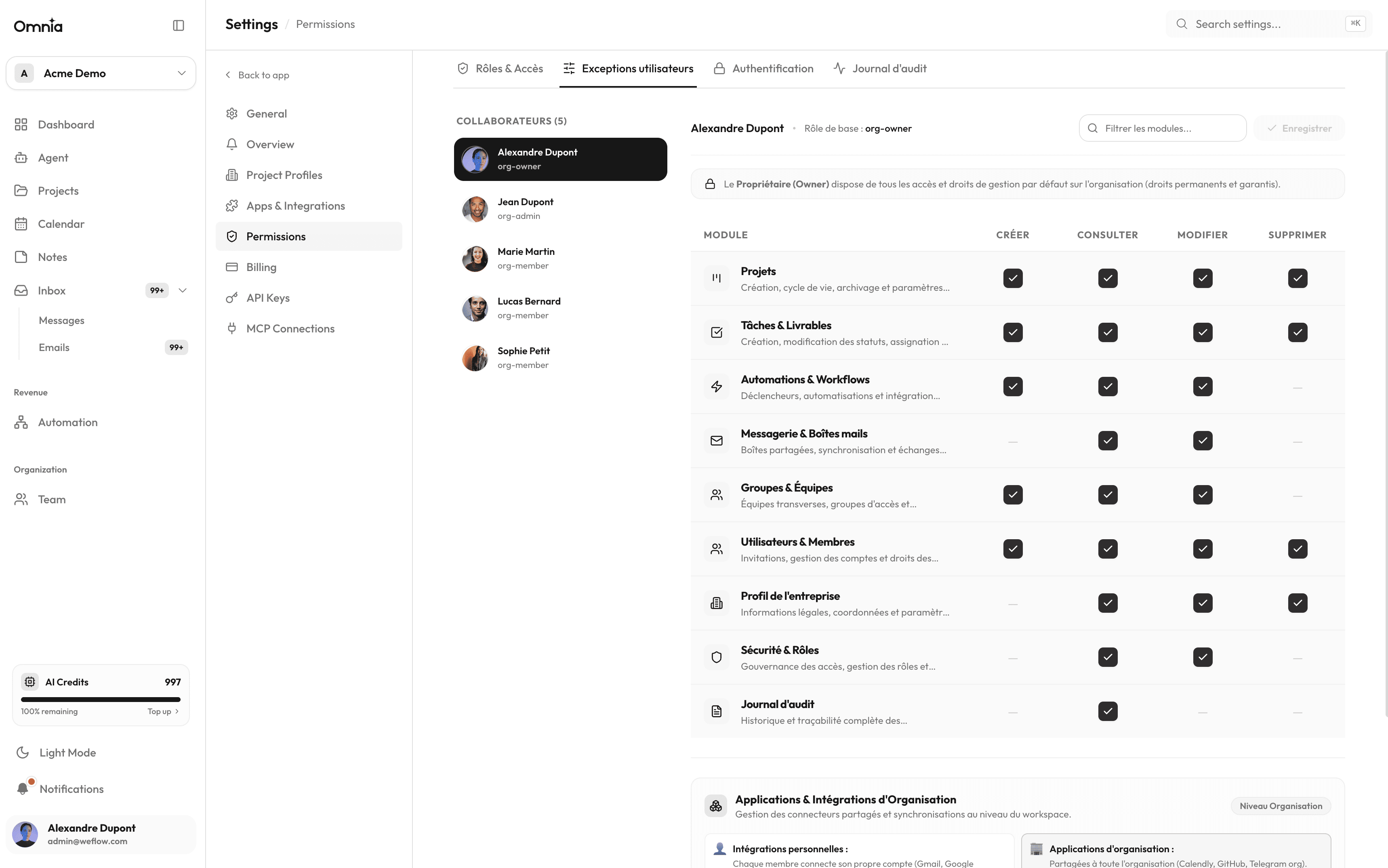Click the Sécurité & Rôles shield icon
This screenshot has width=1388, height=868.
click(716, 657)
